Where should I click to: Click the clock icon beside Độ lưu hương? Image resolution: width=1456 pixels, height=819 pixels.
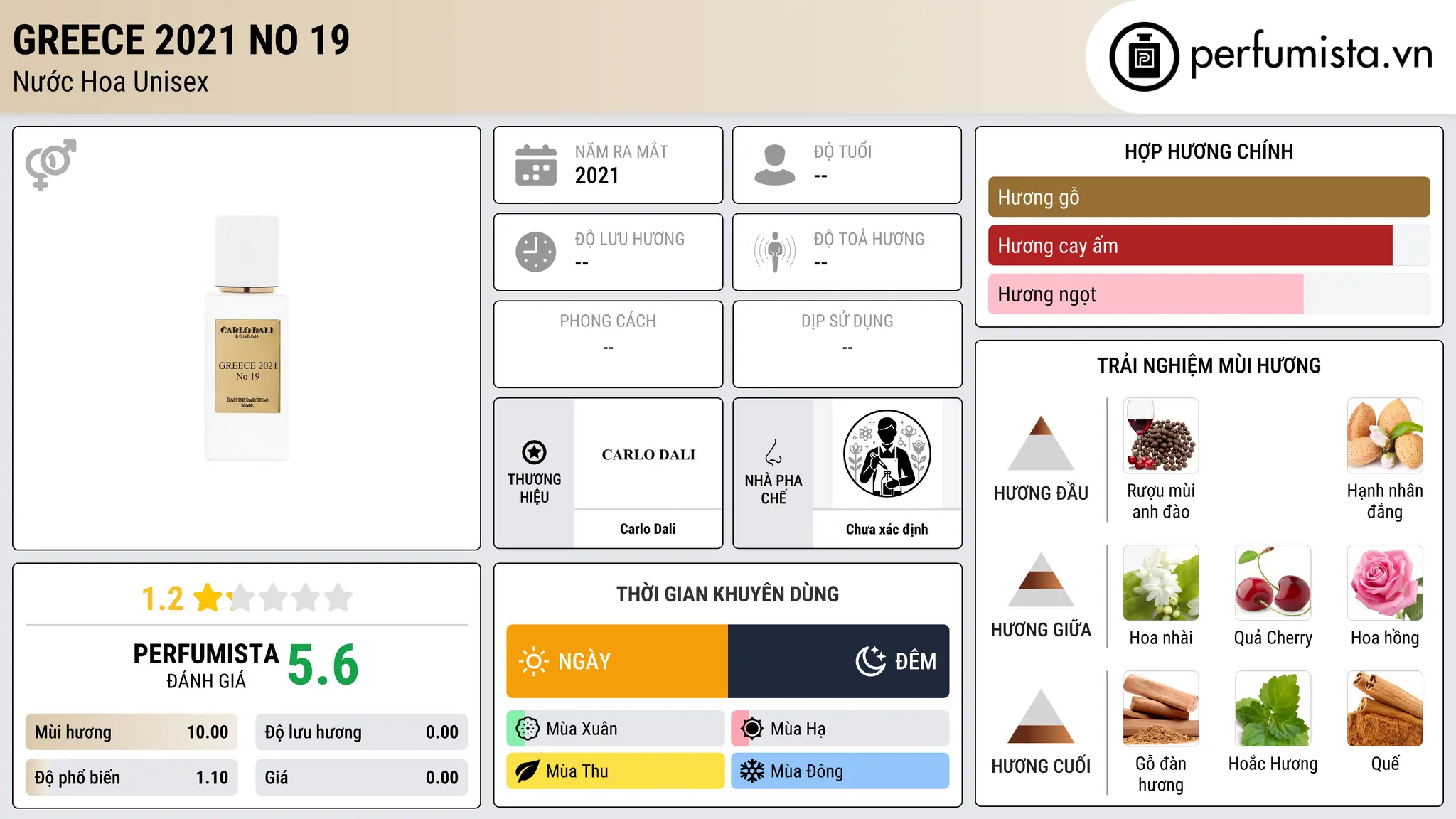tap(536, 252)
